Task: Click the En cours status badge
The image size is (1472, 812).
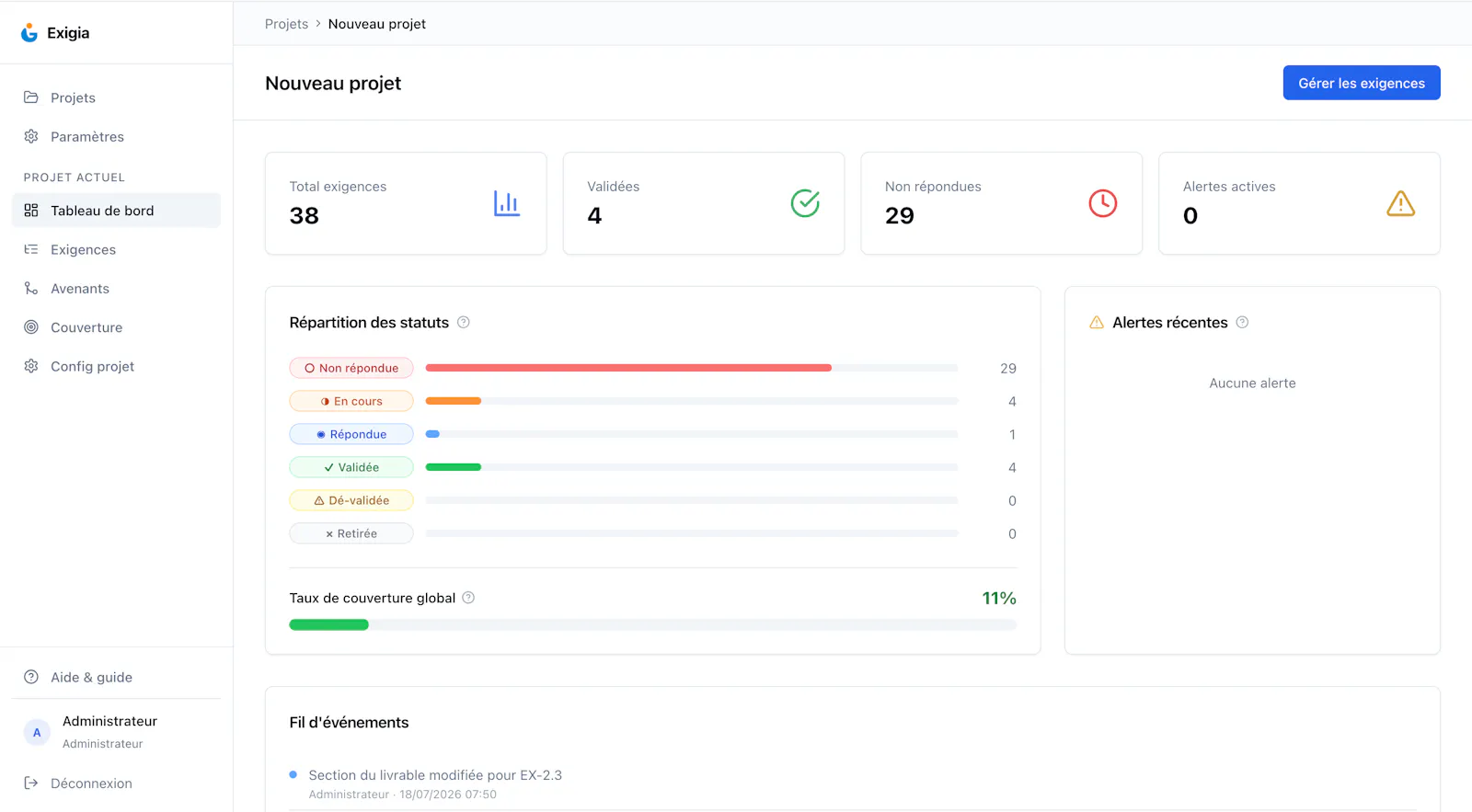Action: point(351,401)
